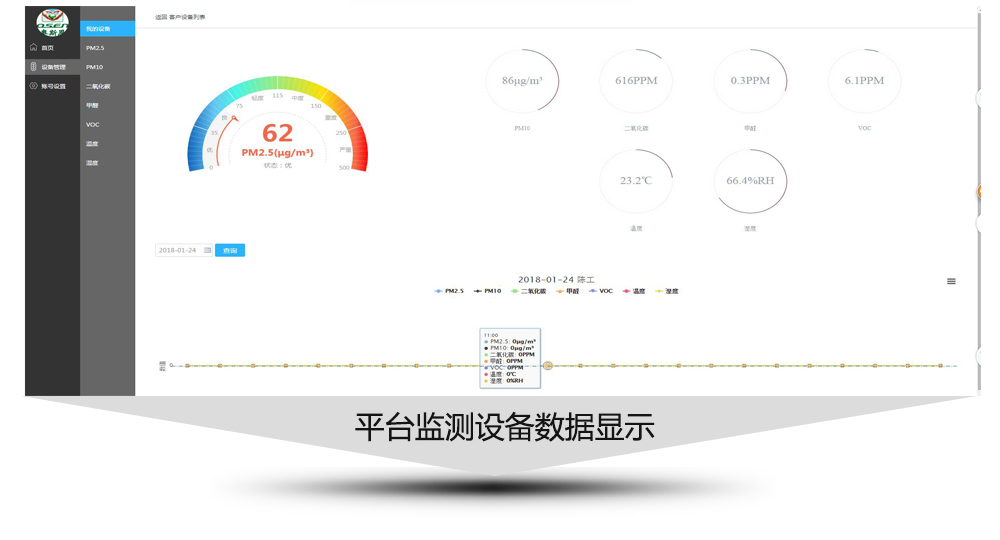Click the 返回 link in the breadcrumb
The width and height of the screenshot is (1000, 540).
[160, 17]
